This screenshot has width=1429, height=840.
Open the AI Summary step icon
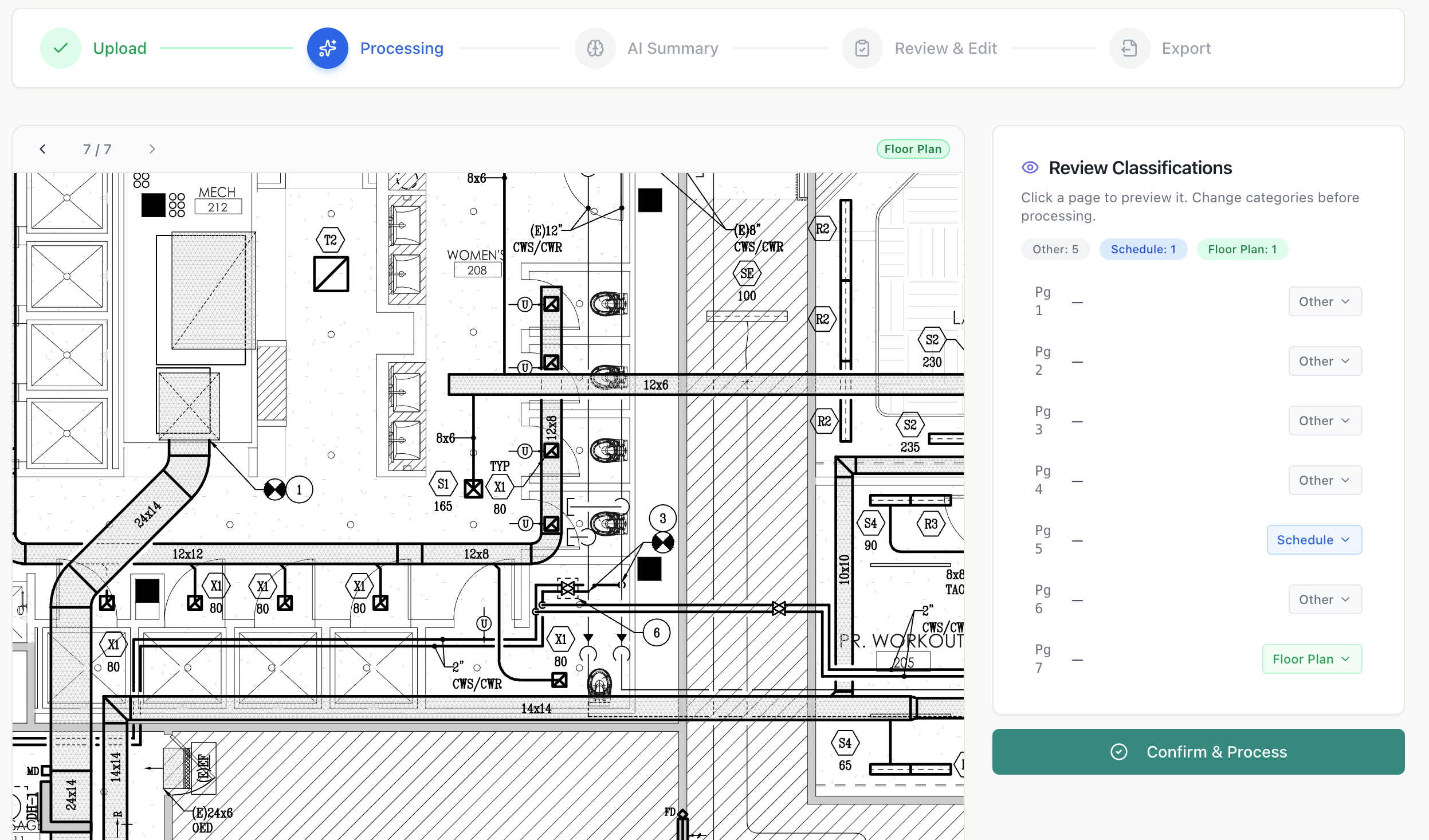pos(595,48)
